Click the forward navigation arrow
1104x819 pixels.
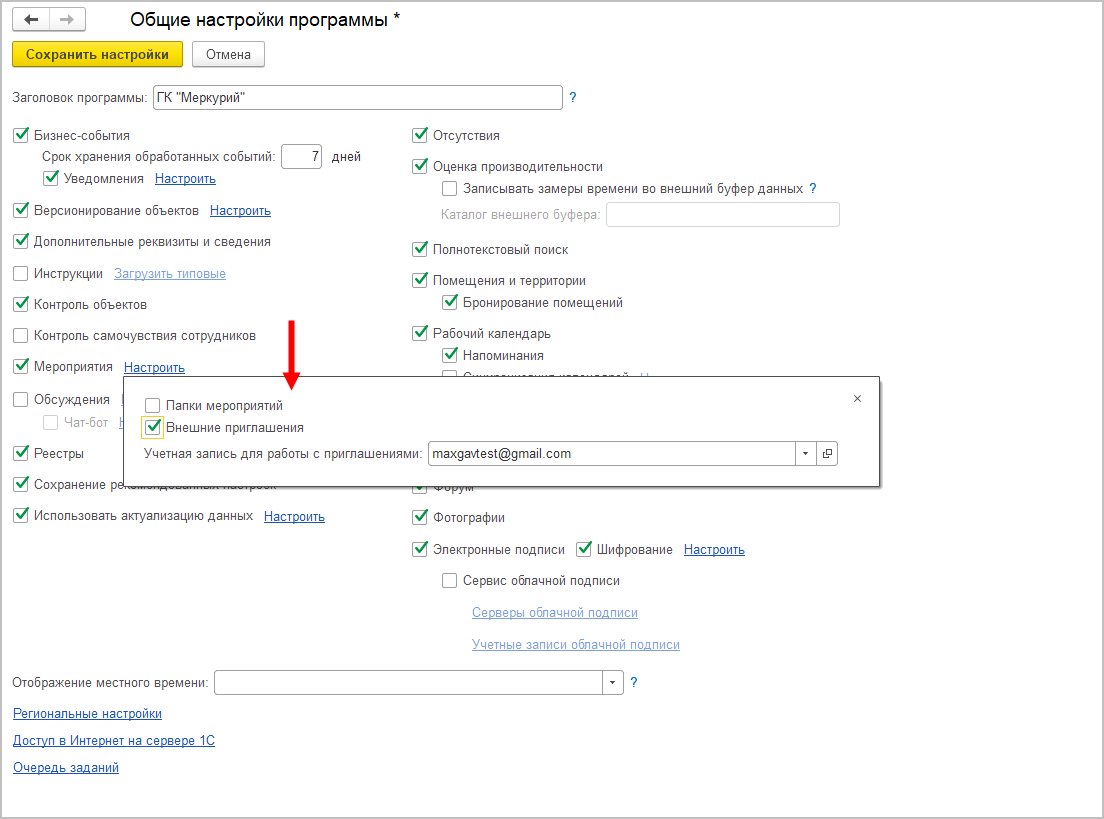(x=67, y=20)
